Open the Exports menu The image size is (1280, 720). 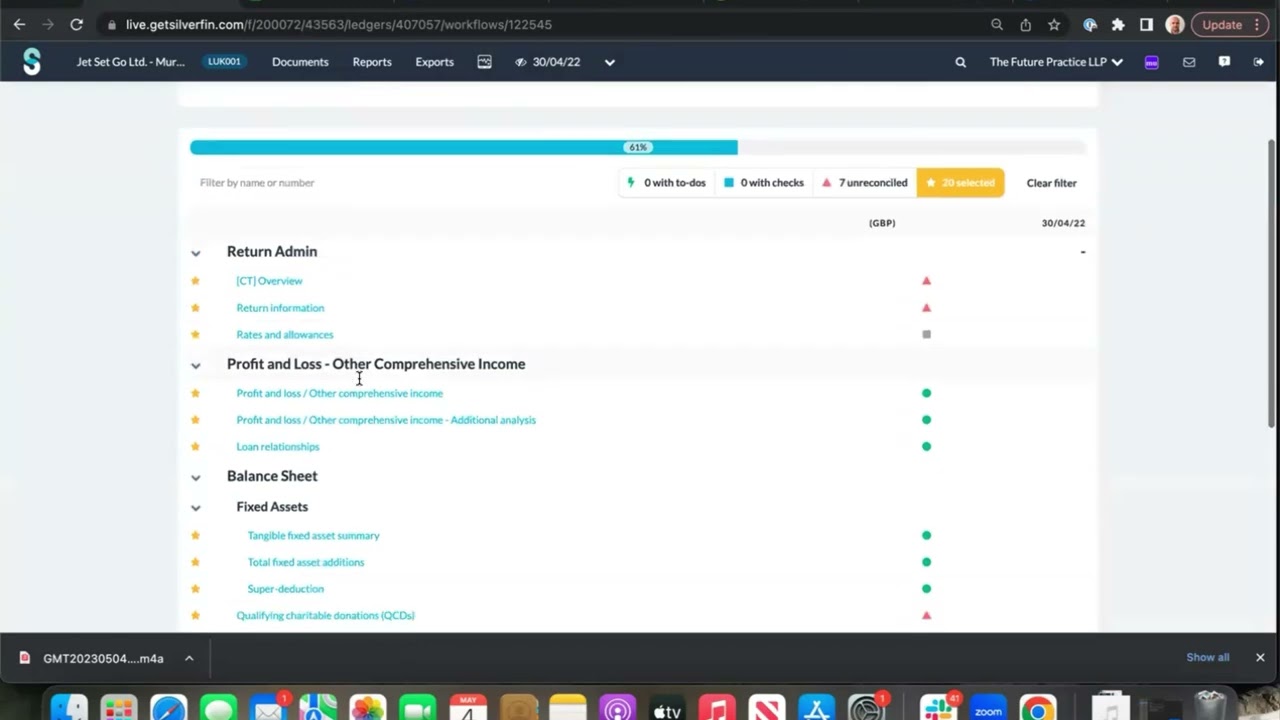point(434,62)
